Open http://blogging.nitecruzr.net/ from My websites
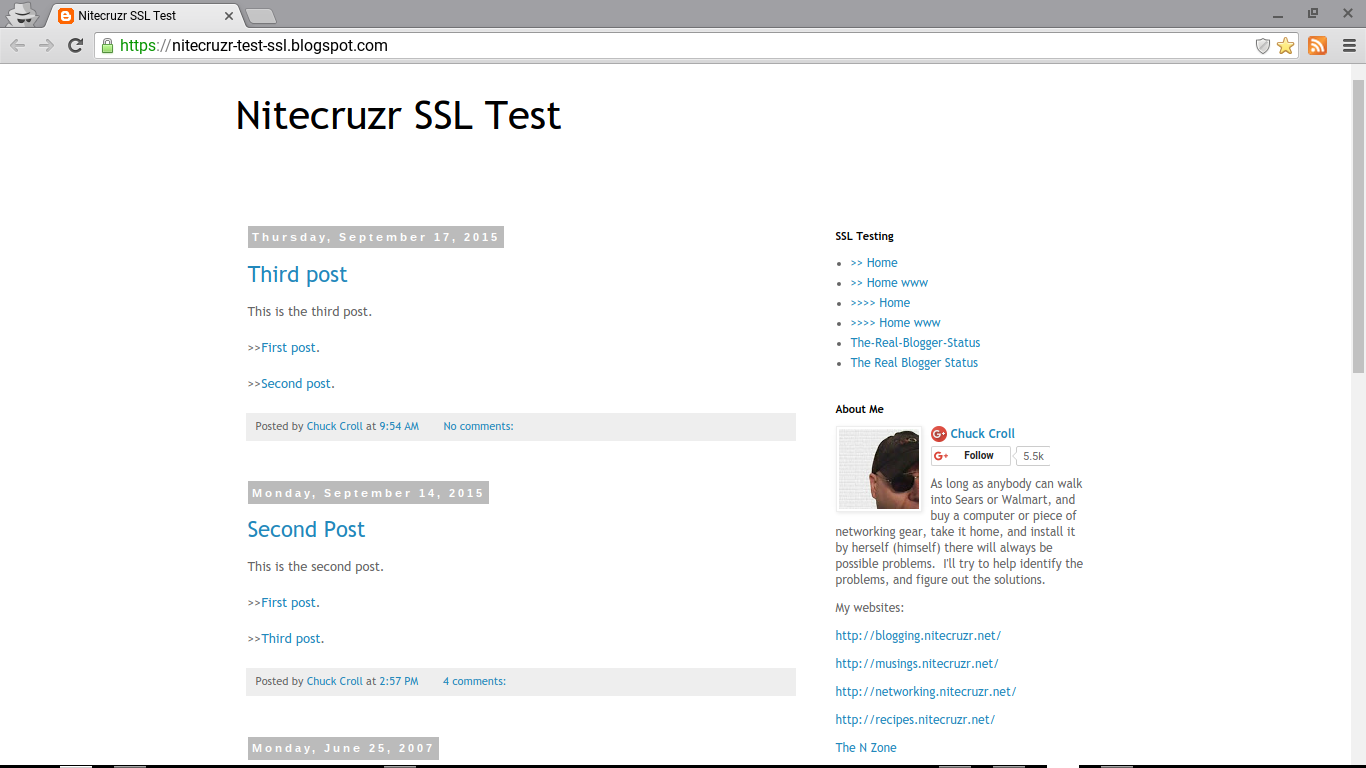 (918, 635)
